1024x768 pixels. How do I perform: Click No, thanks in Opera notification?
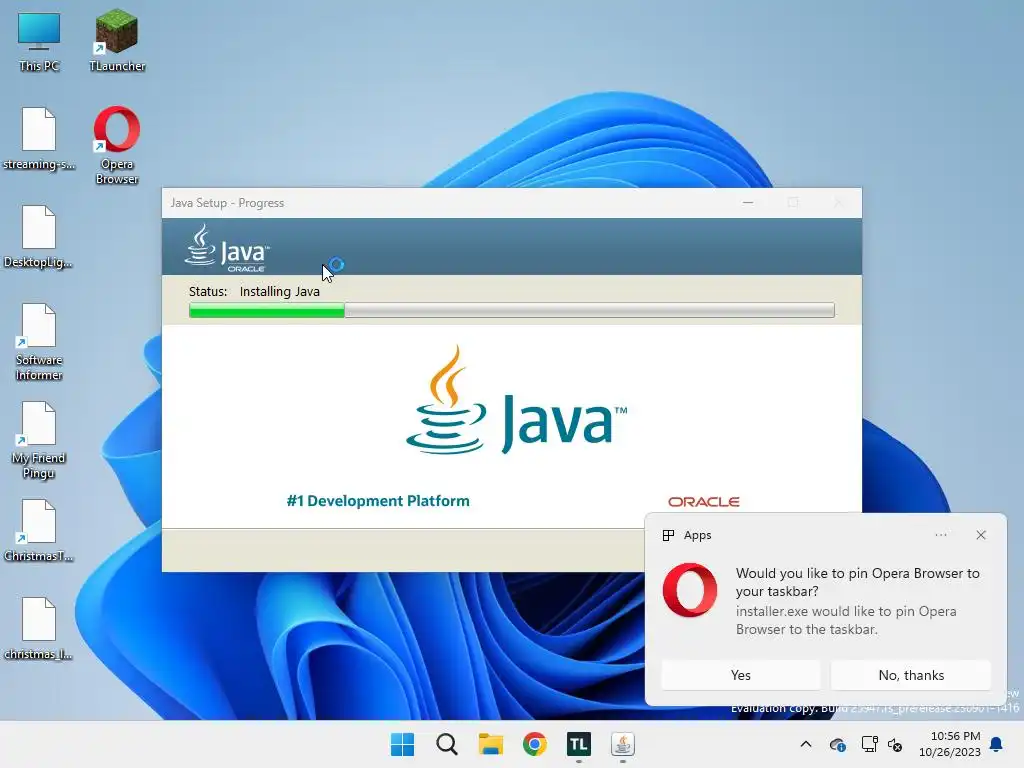pyautogui.click(x=911, y=675)
